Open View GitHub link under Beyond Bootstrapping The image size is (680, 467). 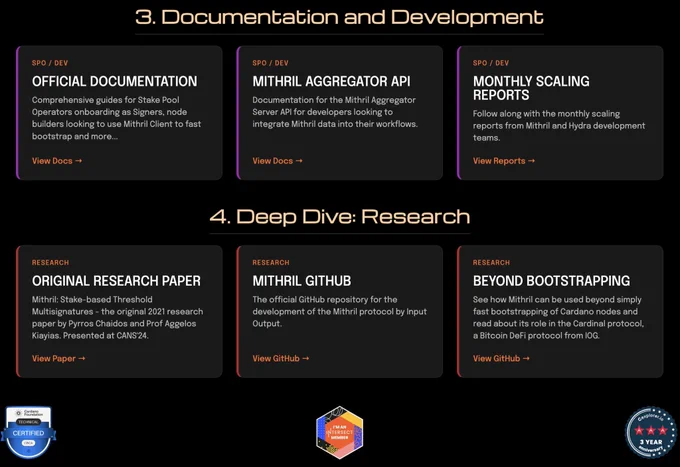click(501, 359)
